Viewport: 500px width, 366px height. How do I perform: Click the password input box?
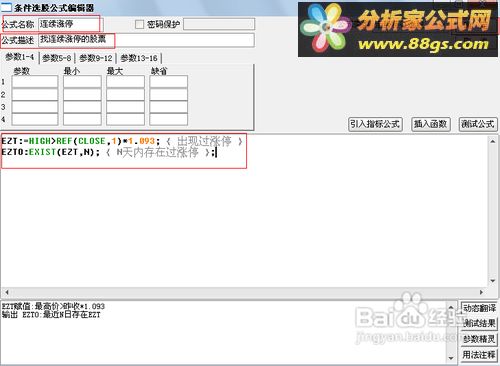[x=219, y=24]
